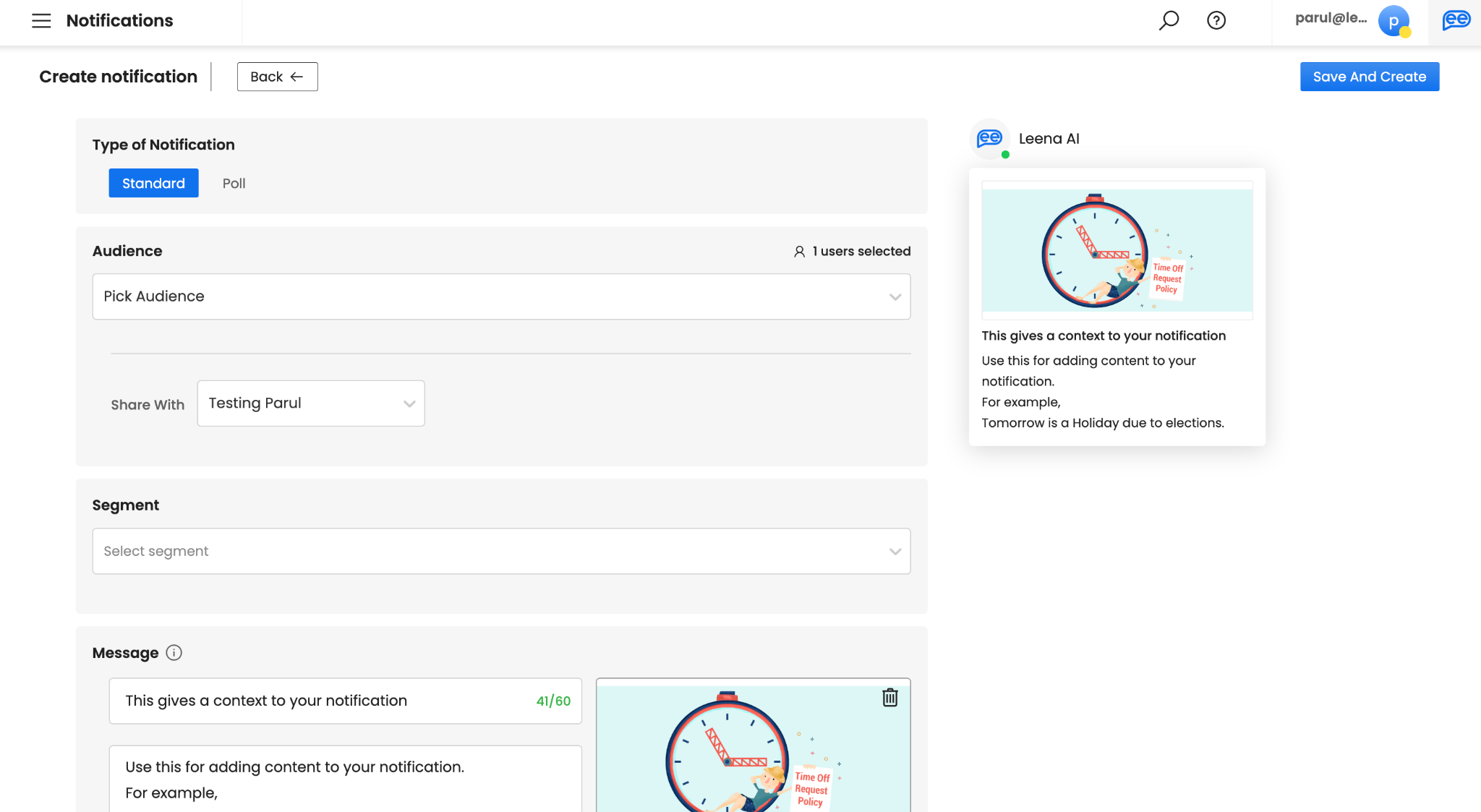Click the search magnifier icon
Image resolution: width=1481 pixels, height=812 pixels.
coord(1169,20)
